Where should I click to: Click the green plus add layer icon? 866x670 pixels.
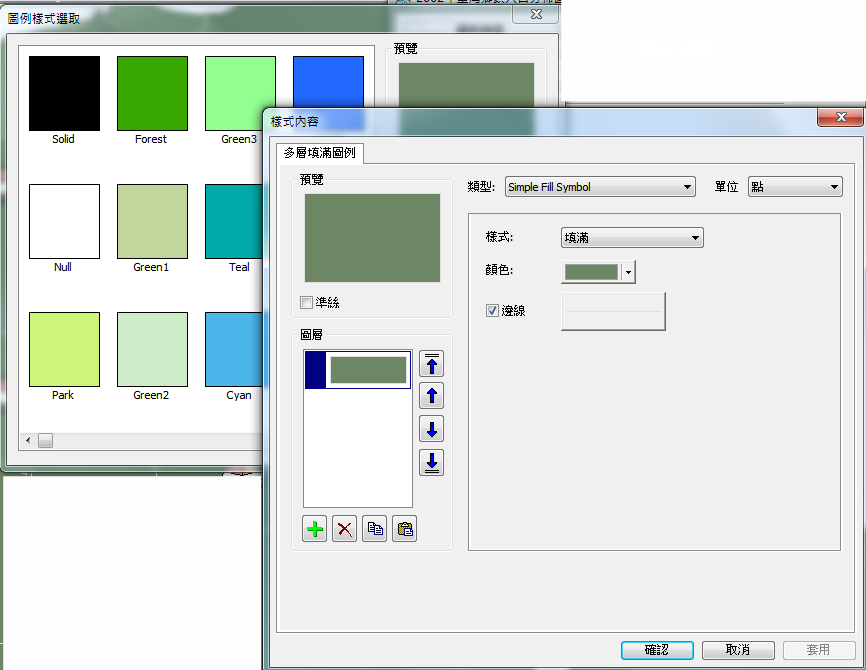coord(315,530)
